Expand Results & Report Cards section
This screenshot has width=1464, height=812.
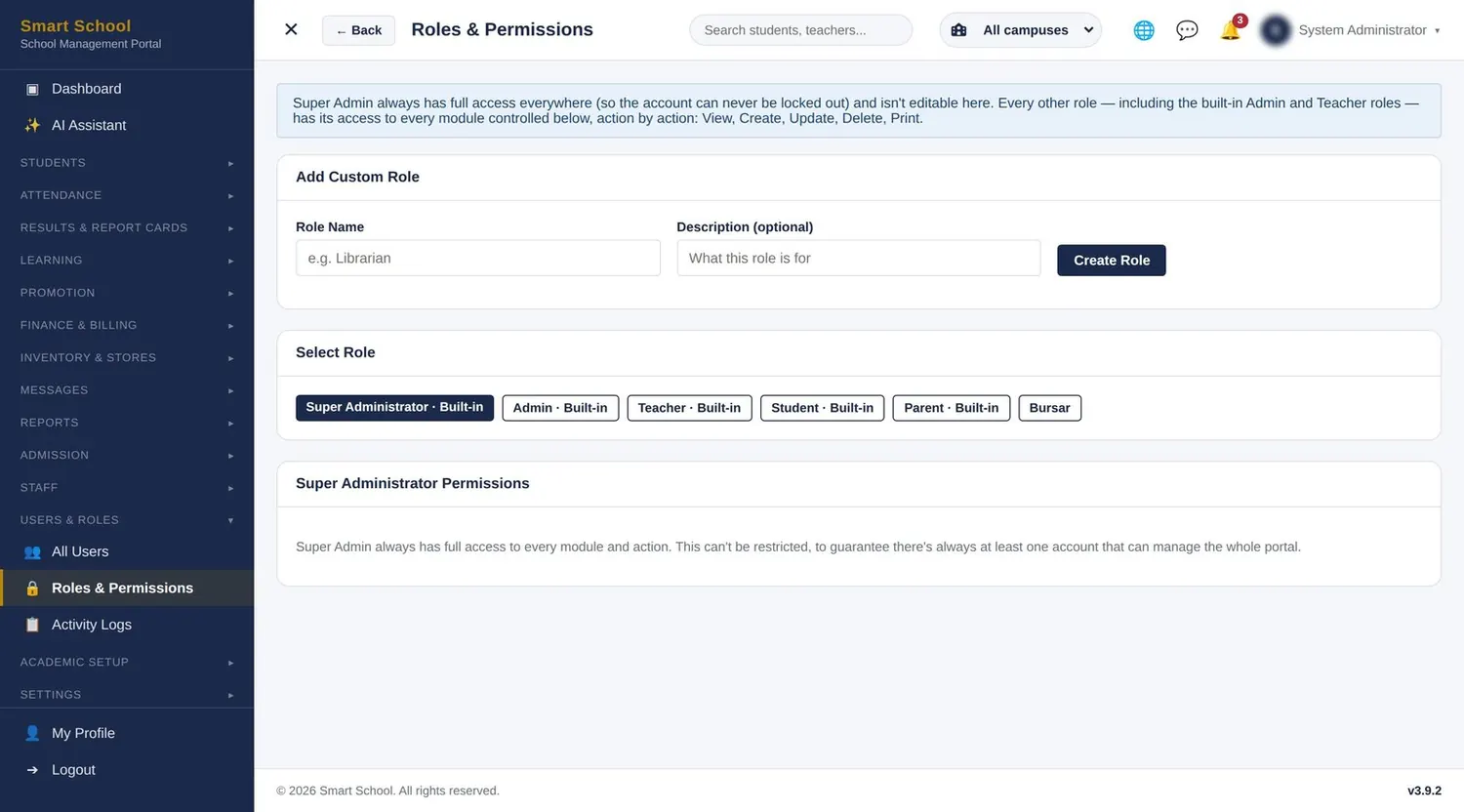click(x=127, y=227)
